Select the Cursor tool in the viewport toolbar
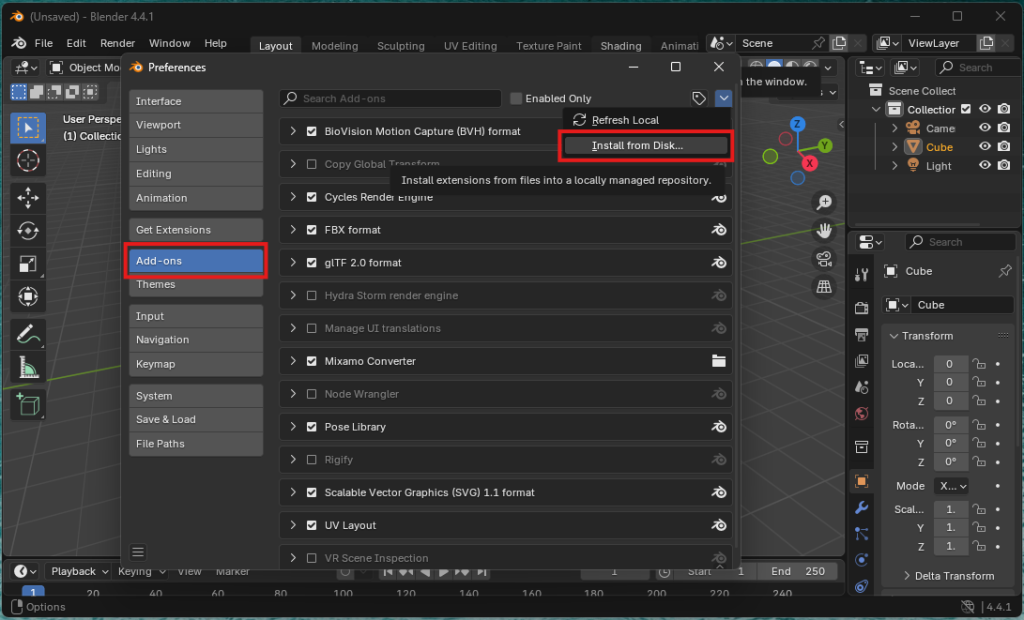Screen dimensions: 1024x620 click(x=27, y=161)
